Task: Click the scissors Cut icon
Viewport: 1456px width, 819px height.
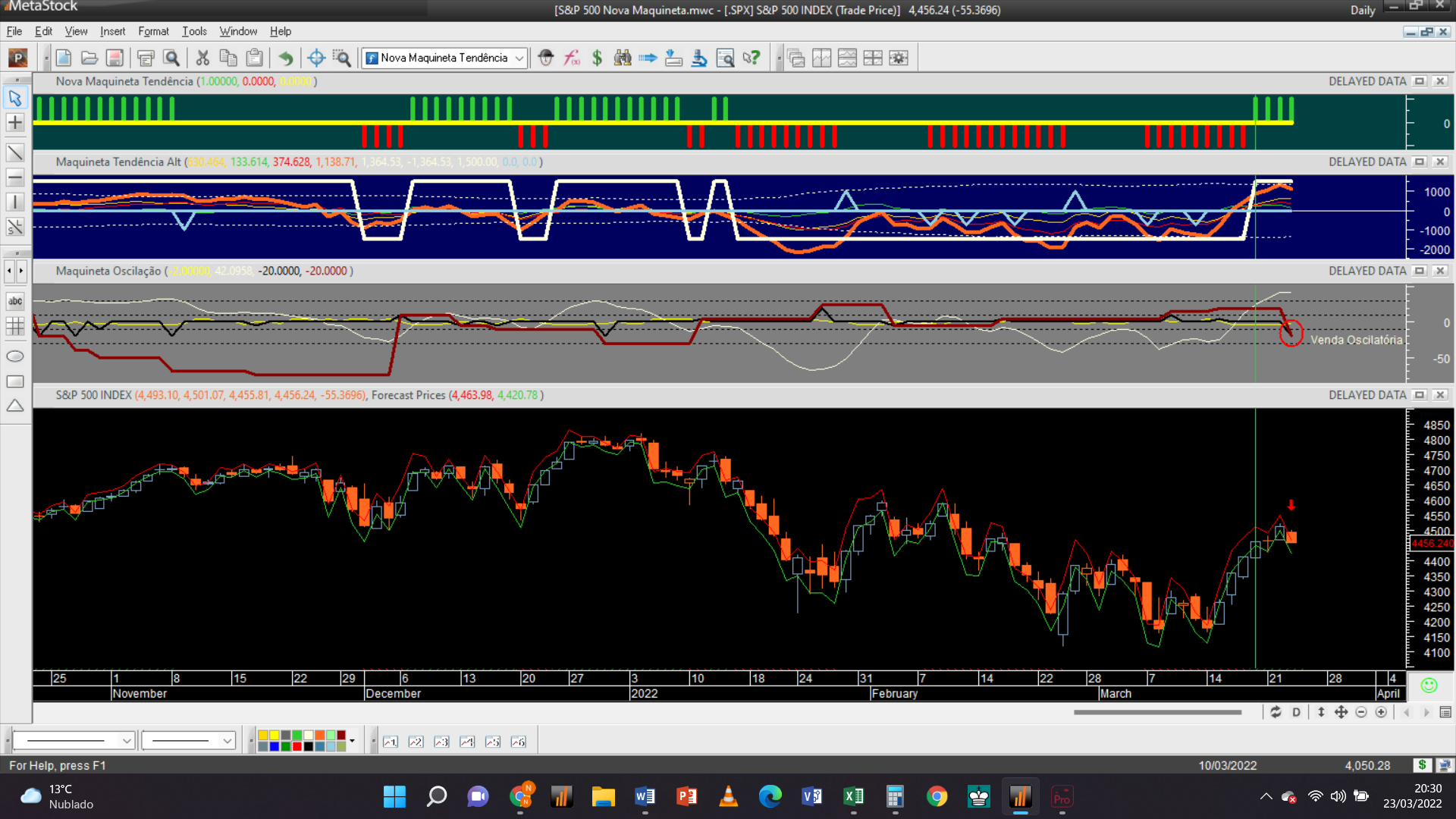Action: coord(202,58)
